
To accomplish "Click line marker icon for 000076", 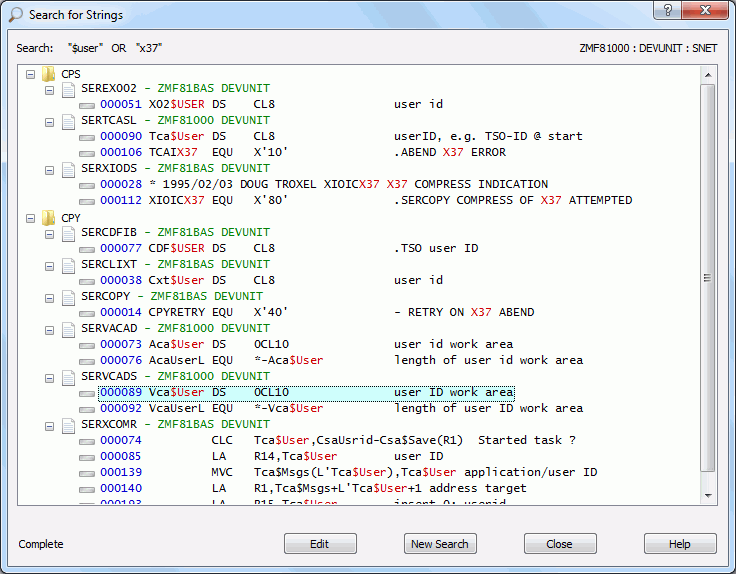I will click(x=87, y=361).
